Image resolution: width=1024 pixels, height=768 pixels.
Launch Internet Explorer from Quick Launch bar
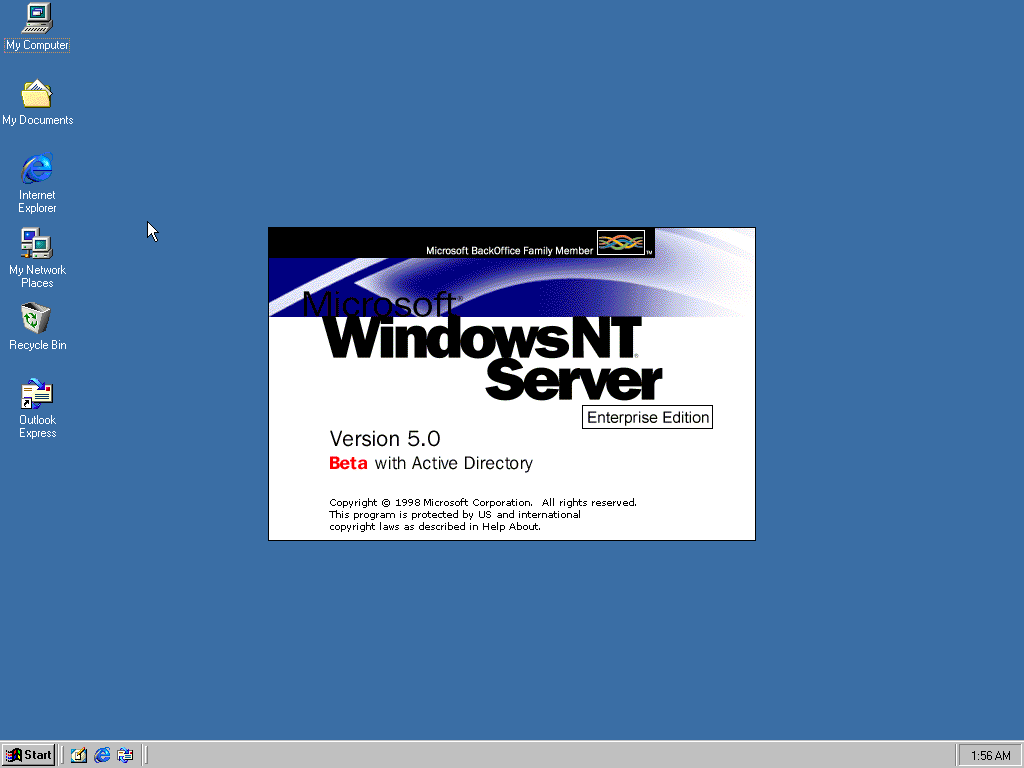coord(102,755)
